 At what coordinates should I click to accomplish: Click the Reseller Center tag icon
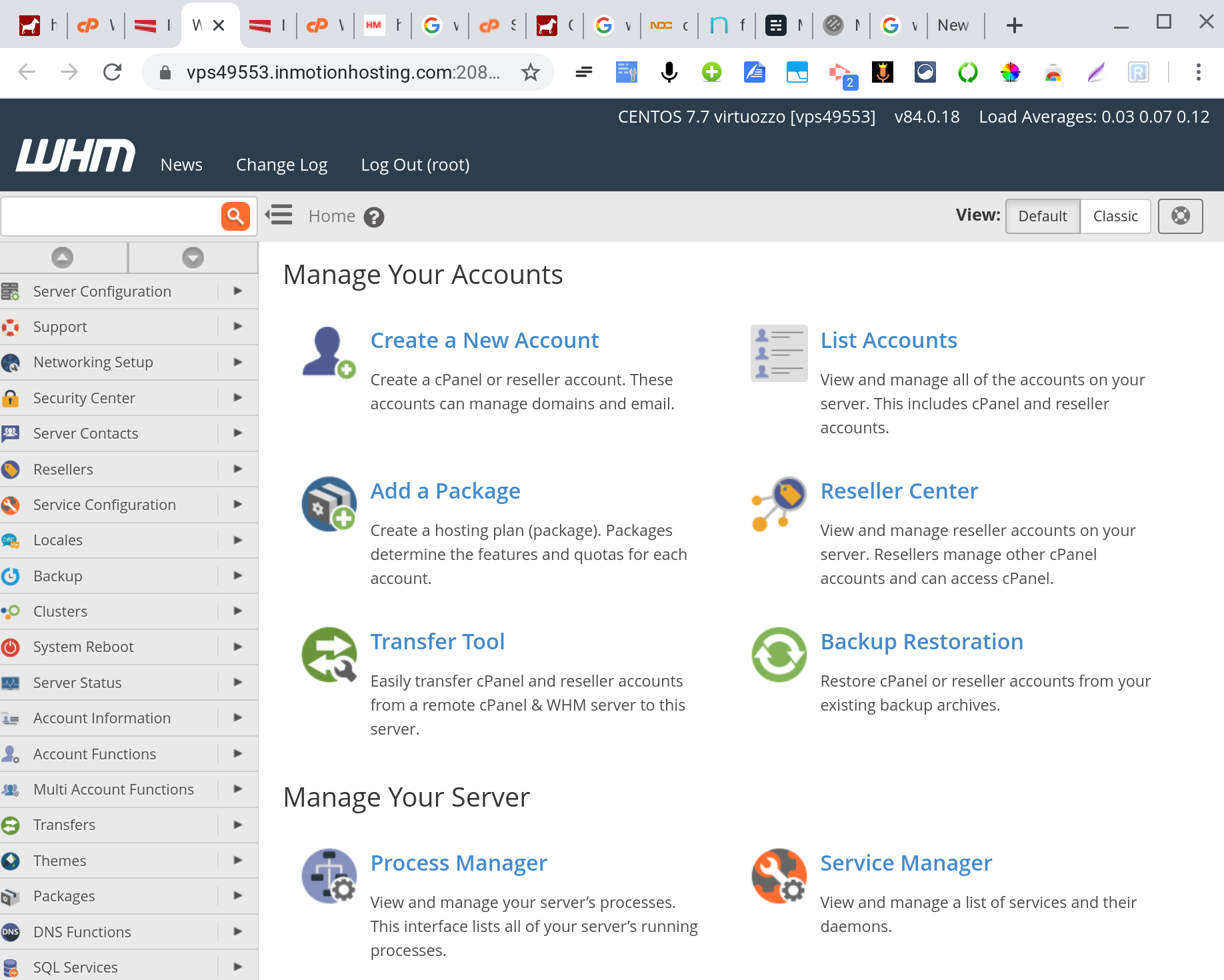coord(779,504)
